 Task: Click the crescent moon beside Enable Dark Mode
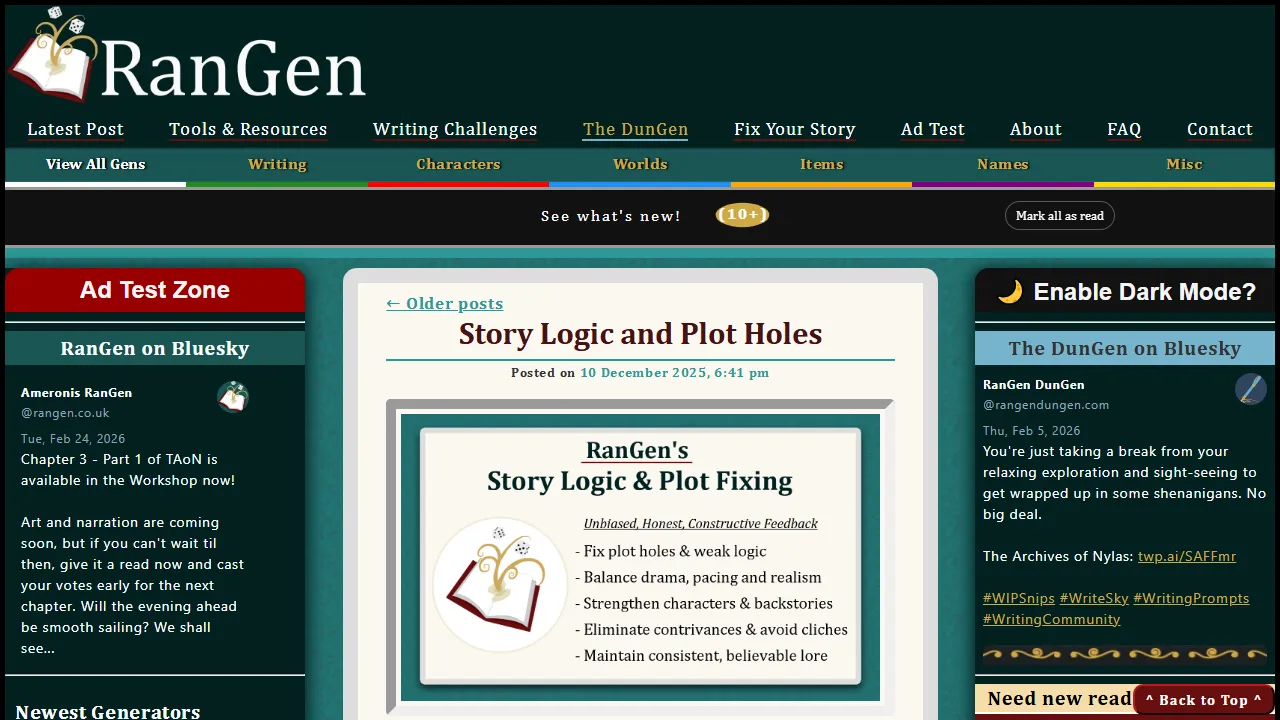pyautogui.click(x=1009, y=291)
